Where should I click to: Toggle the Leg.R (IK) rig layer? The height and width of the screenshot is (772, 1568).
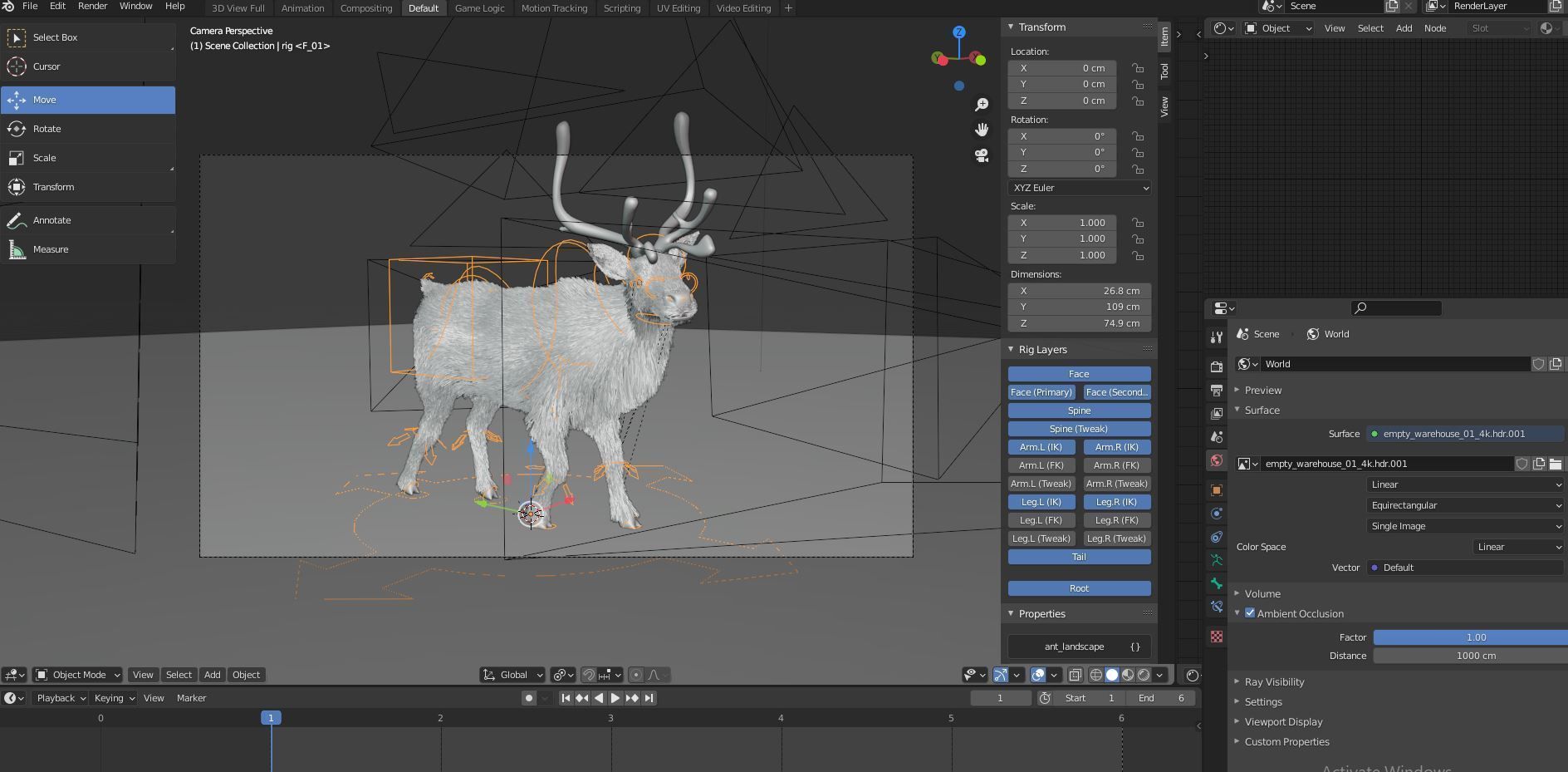pyautogui.click(x=1117, y=502)
